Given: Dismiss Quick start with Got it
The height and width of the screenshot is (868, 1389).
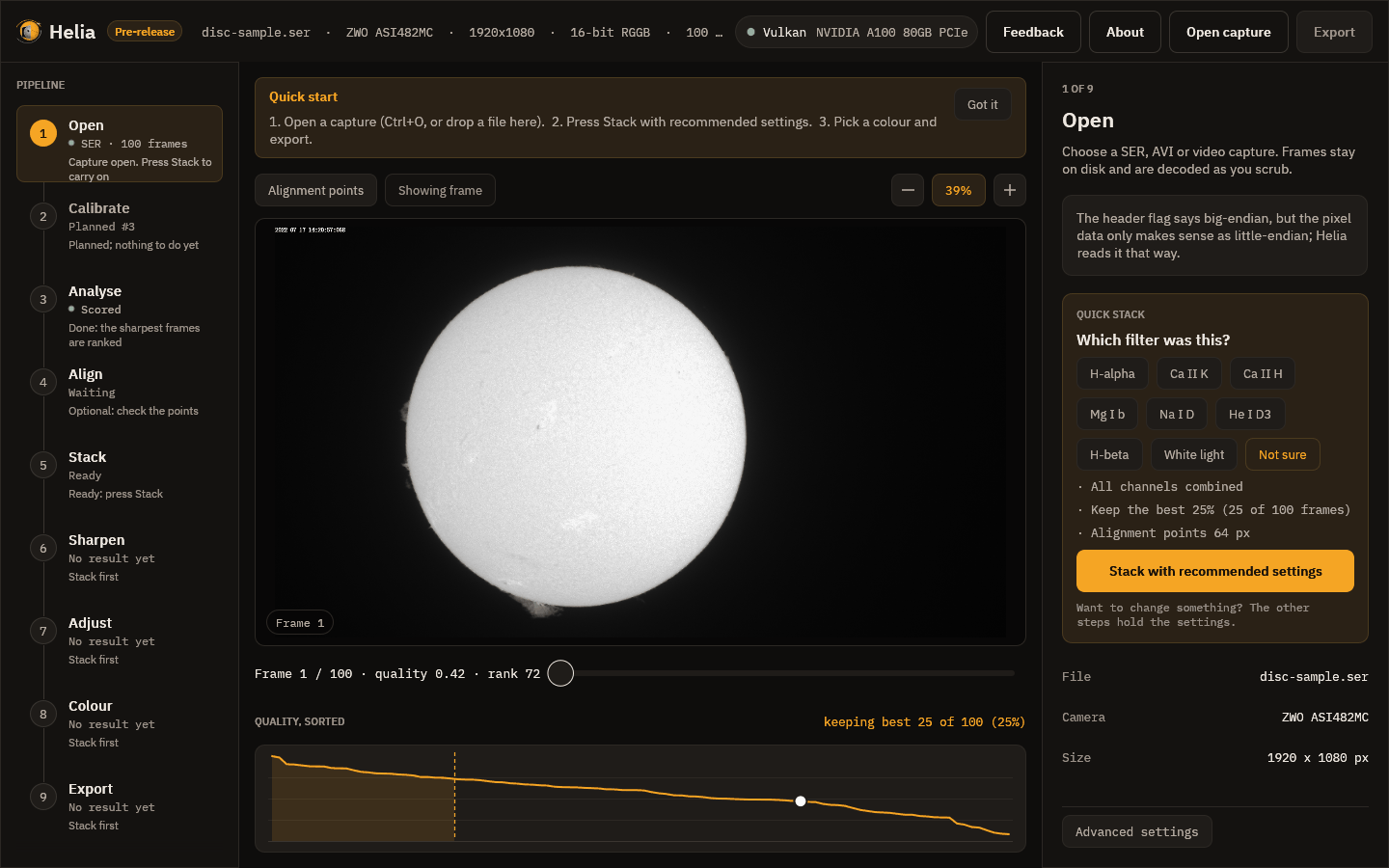Looking at the screenshot, I should click(x=983, y=104).
